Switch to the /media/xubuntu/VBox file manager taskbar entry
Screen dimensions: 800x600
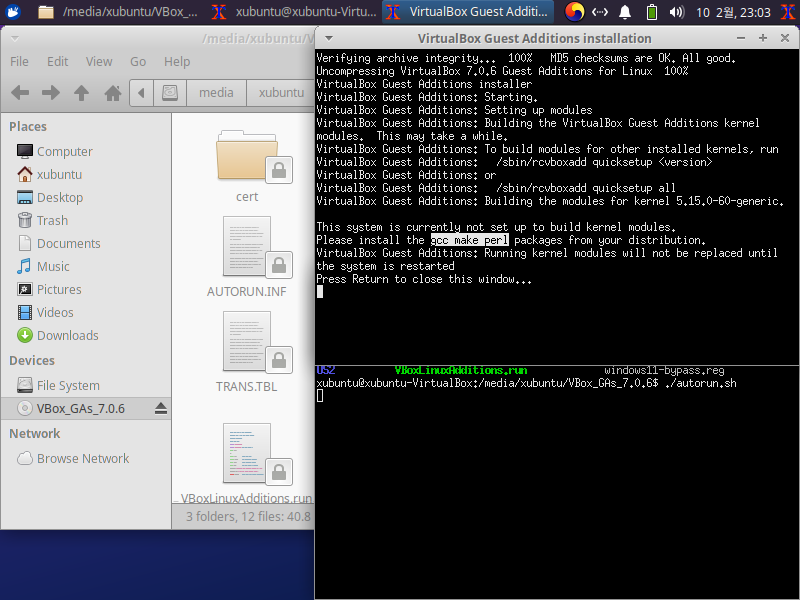[x=118, y=11]
